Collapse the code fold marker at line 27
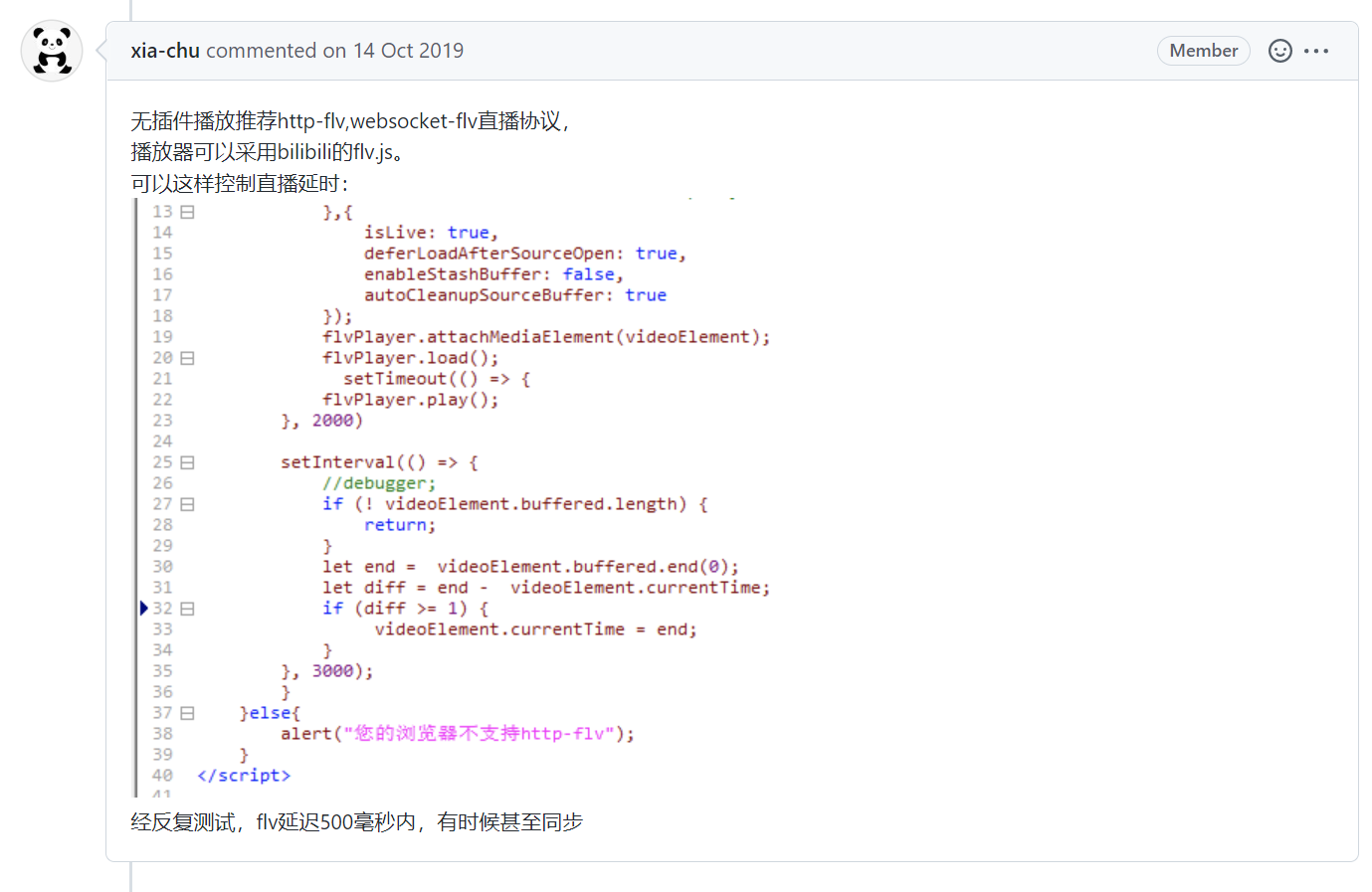 [x=187, y=504]
